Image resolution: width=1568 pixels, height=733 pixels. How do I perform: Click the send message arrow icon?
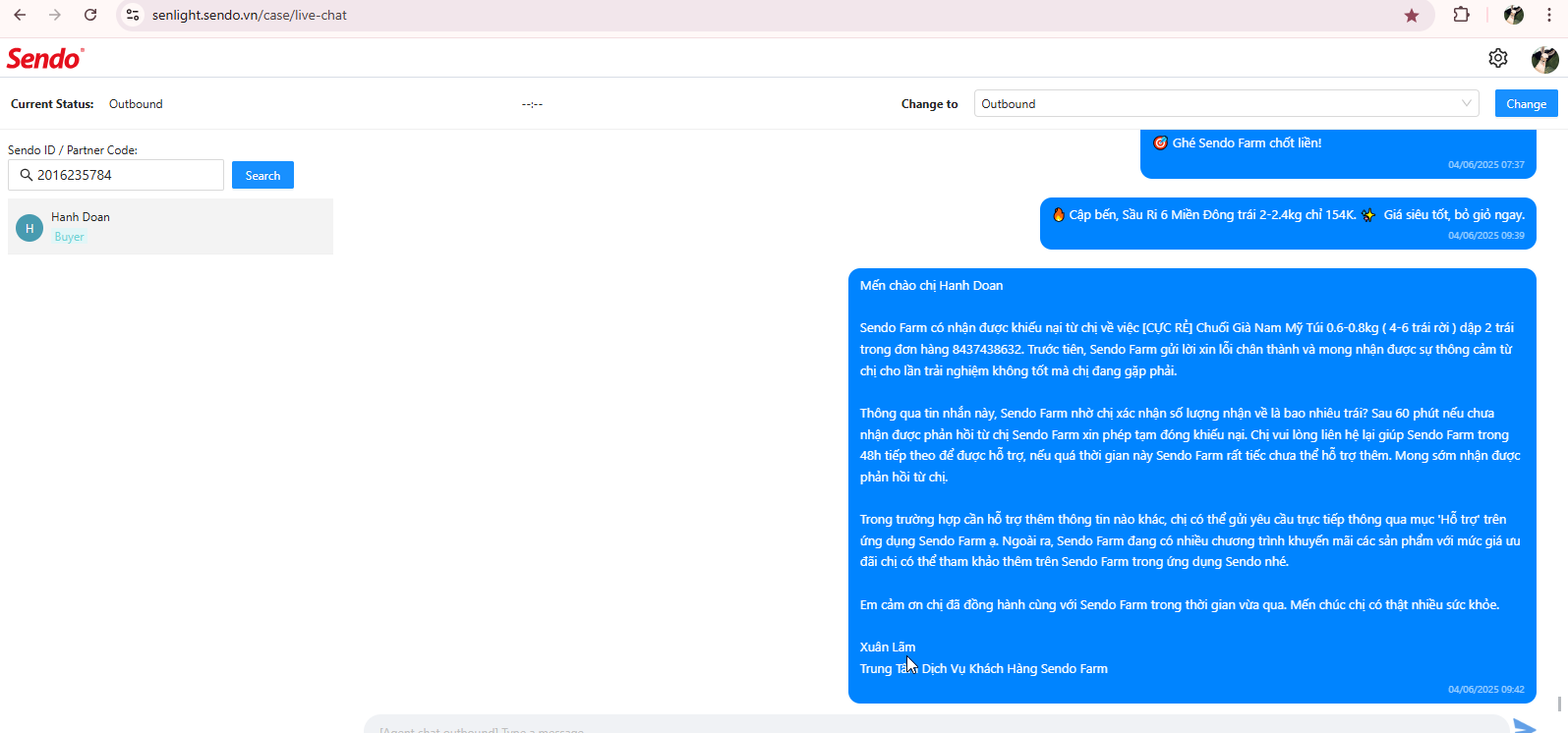click(1525, 726)
